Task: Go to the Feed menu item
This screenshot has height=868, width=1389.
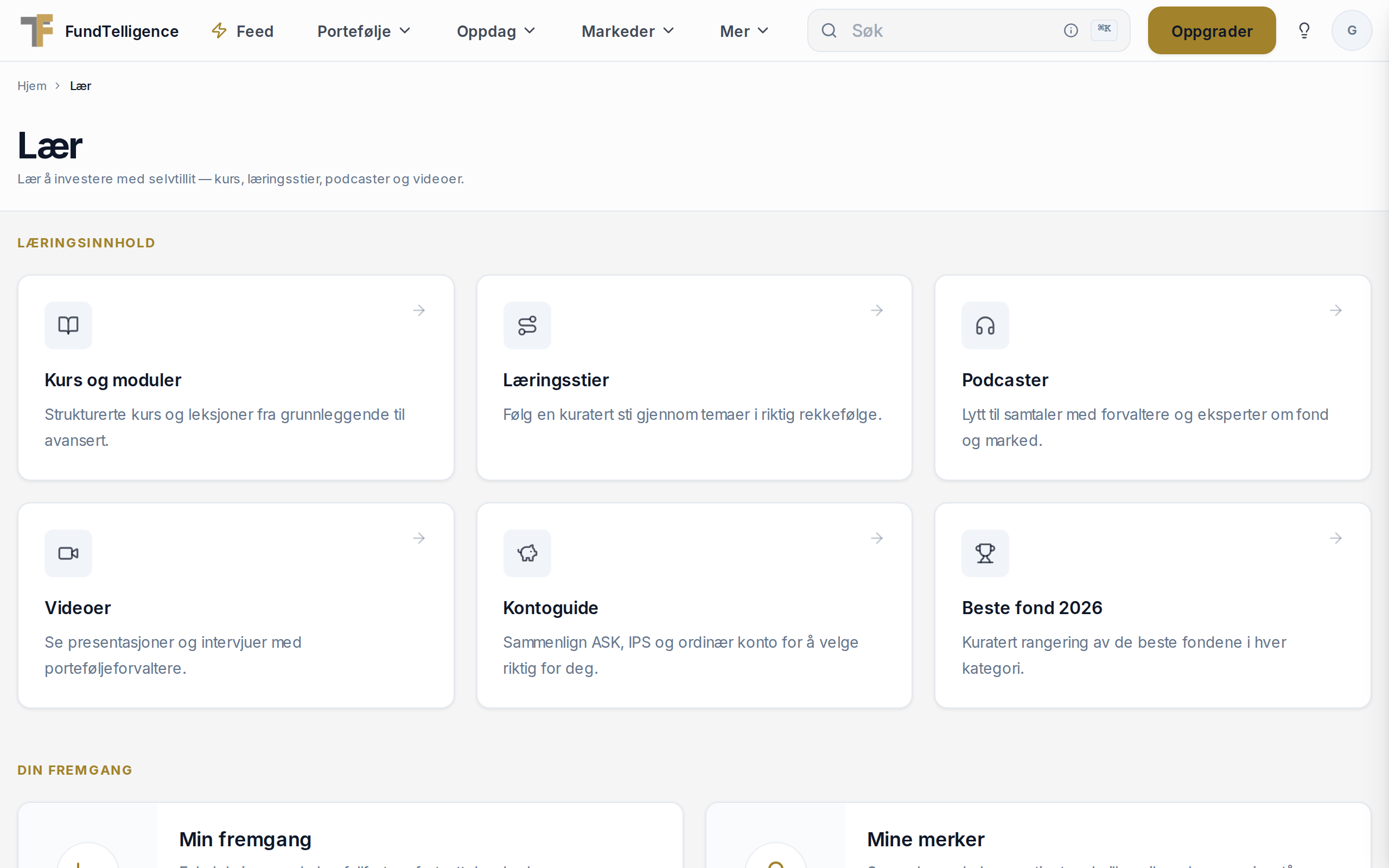Action: (243, 31)
